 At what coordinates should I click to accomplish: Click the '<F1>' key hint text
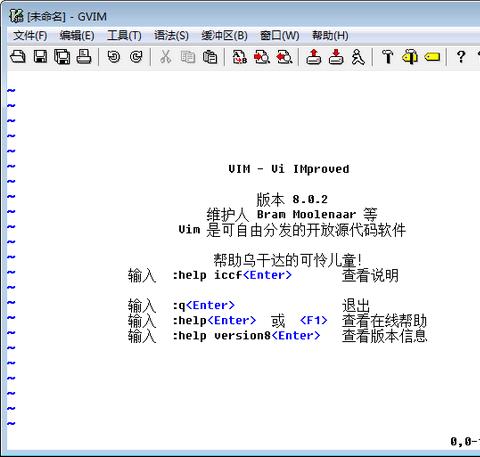(314, 320)
